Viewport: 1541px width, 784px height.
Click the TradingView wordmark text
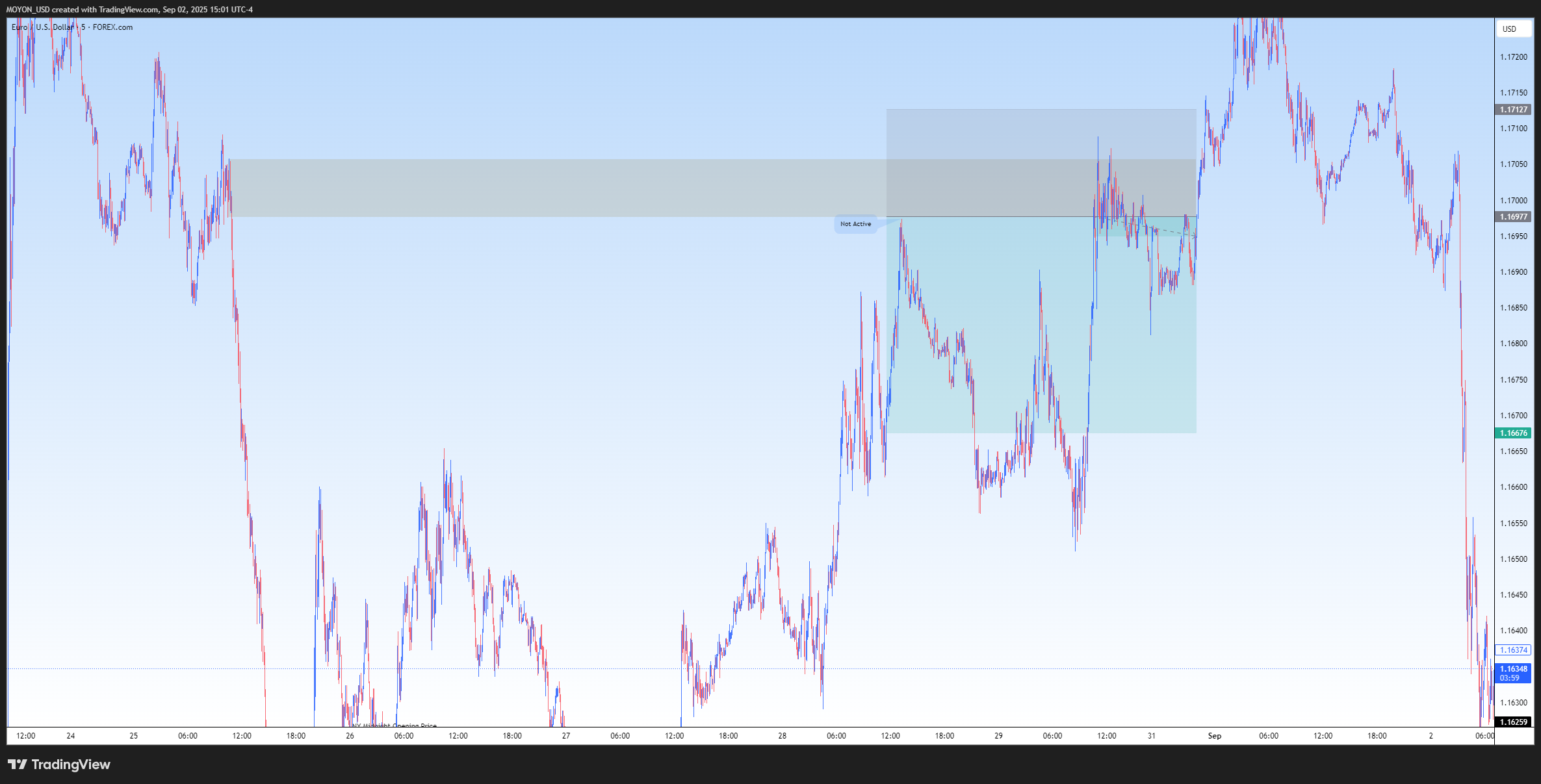click(x=71, y=765)
